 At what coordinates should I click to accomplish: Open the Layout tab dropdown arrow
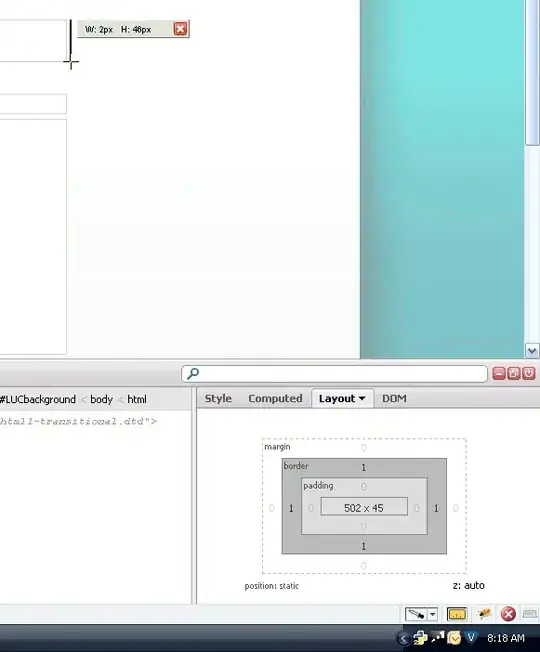[362, 398]
